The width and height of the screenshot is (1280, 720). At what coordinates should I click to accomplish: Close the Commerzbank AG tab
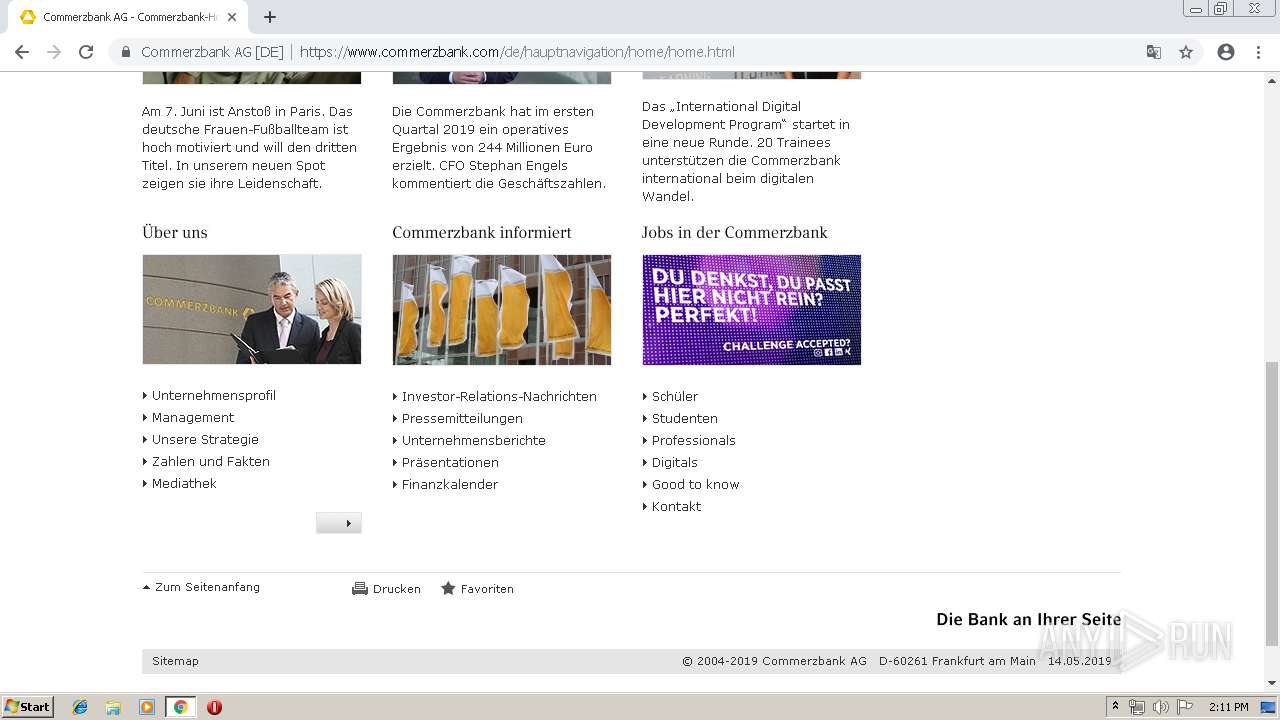pos(233,17)
